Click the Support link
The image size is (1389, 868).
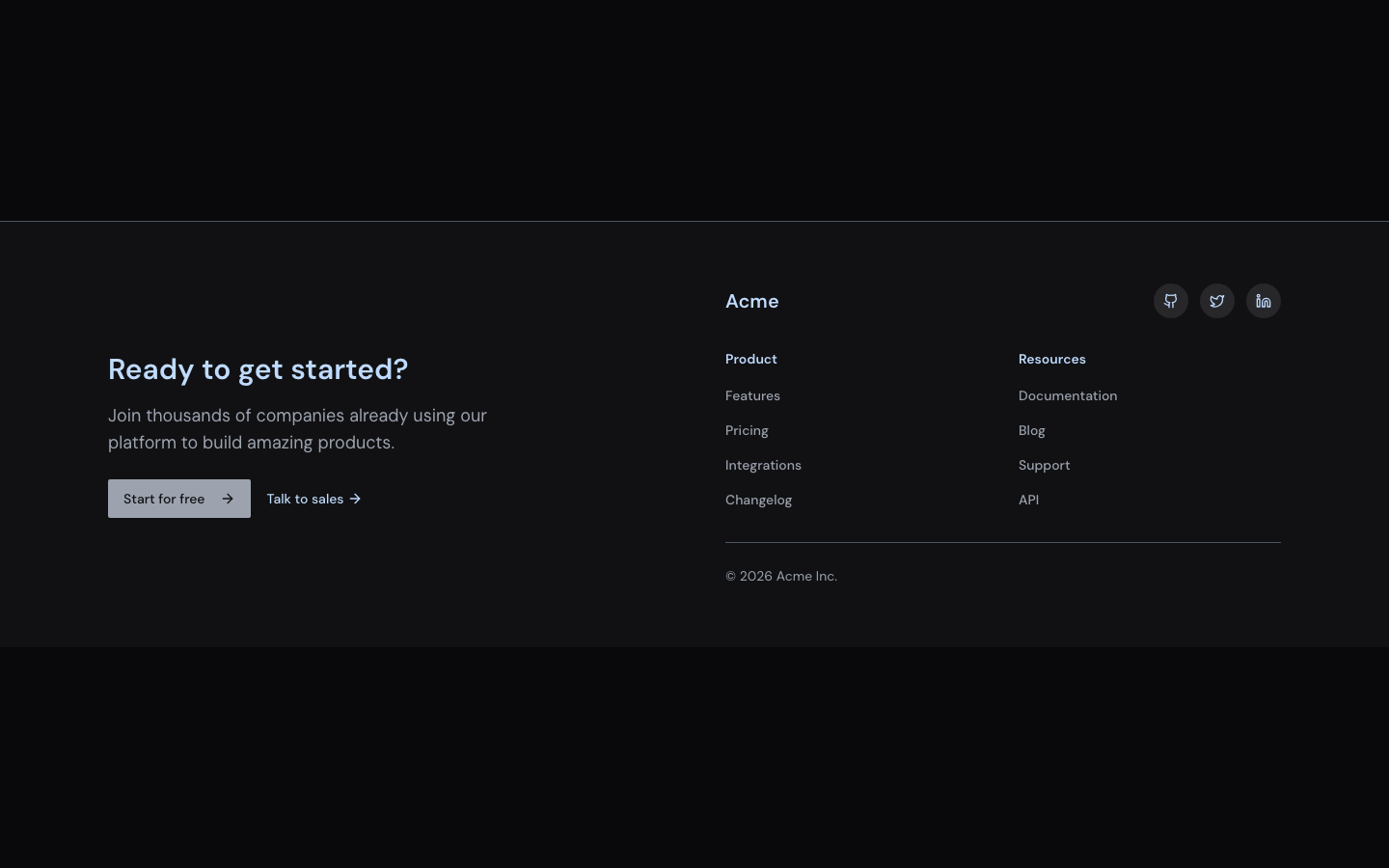(x=1044, y=465)
